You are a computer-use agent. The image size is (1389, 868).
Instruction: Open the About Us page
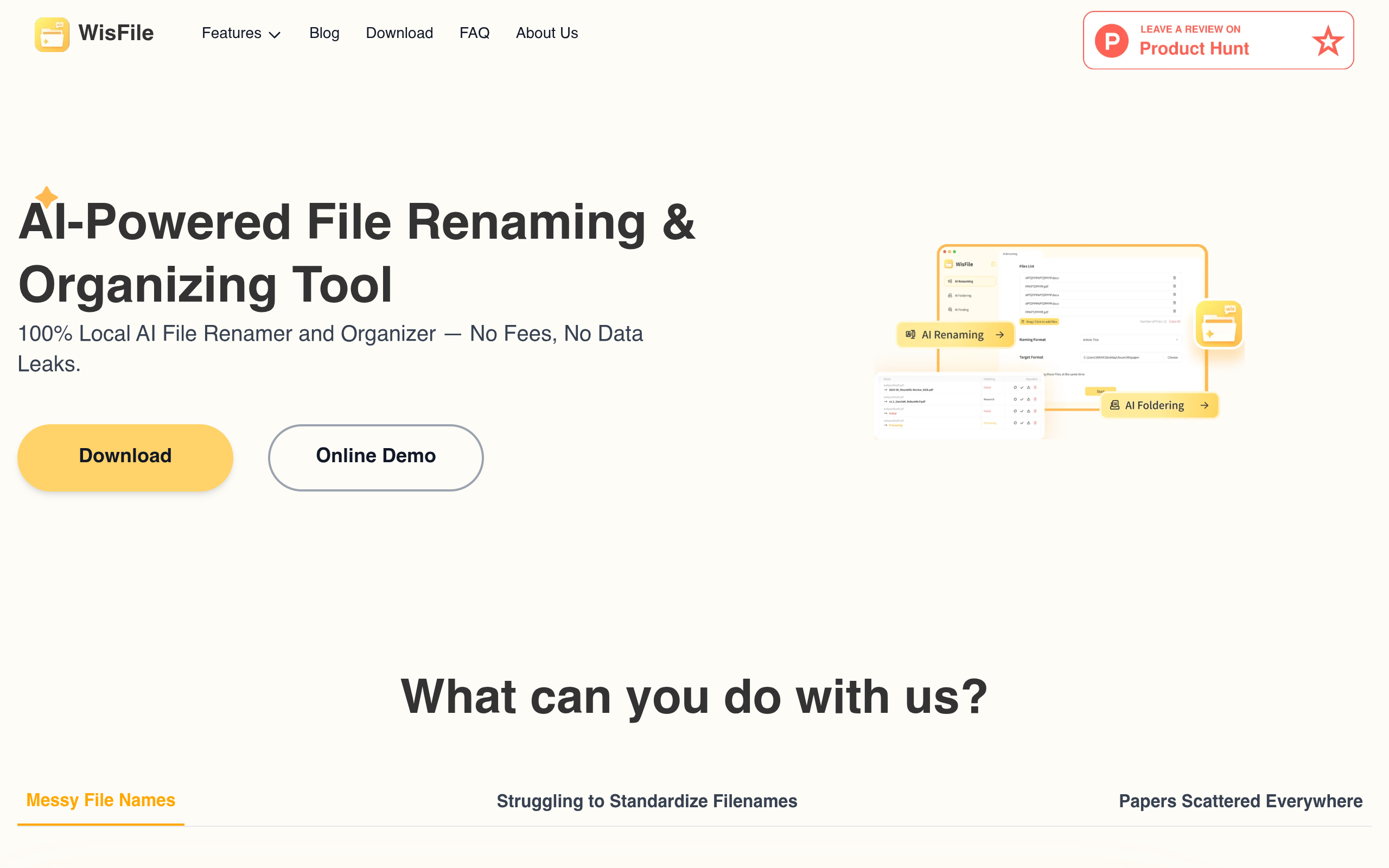(x=546, y=33)
